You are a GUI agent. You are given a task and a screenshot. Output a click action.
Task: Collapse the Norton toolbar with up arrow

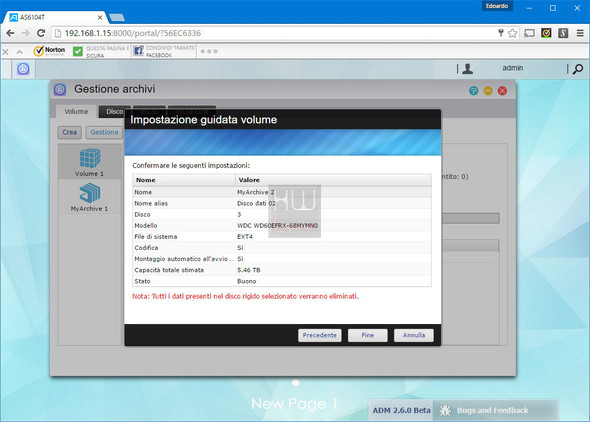(20, 52)
